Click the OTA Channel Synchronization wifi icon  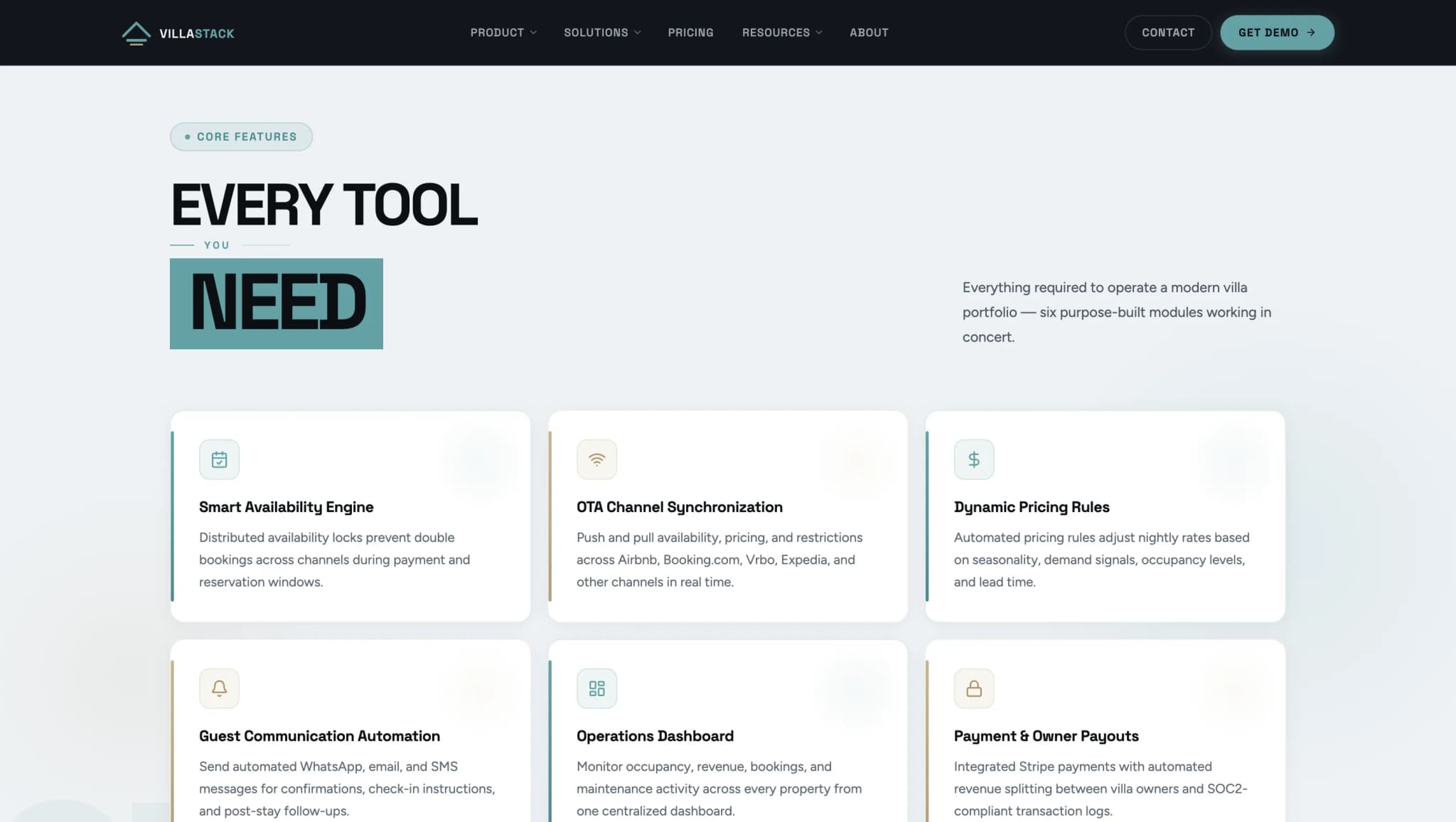click(x=596, y=459)
